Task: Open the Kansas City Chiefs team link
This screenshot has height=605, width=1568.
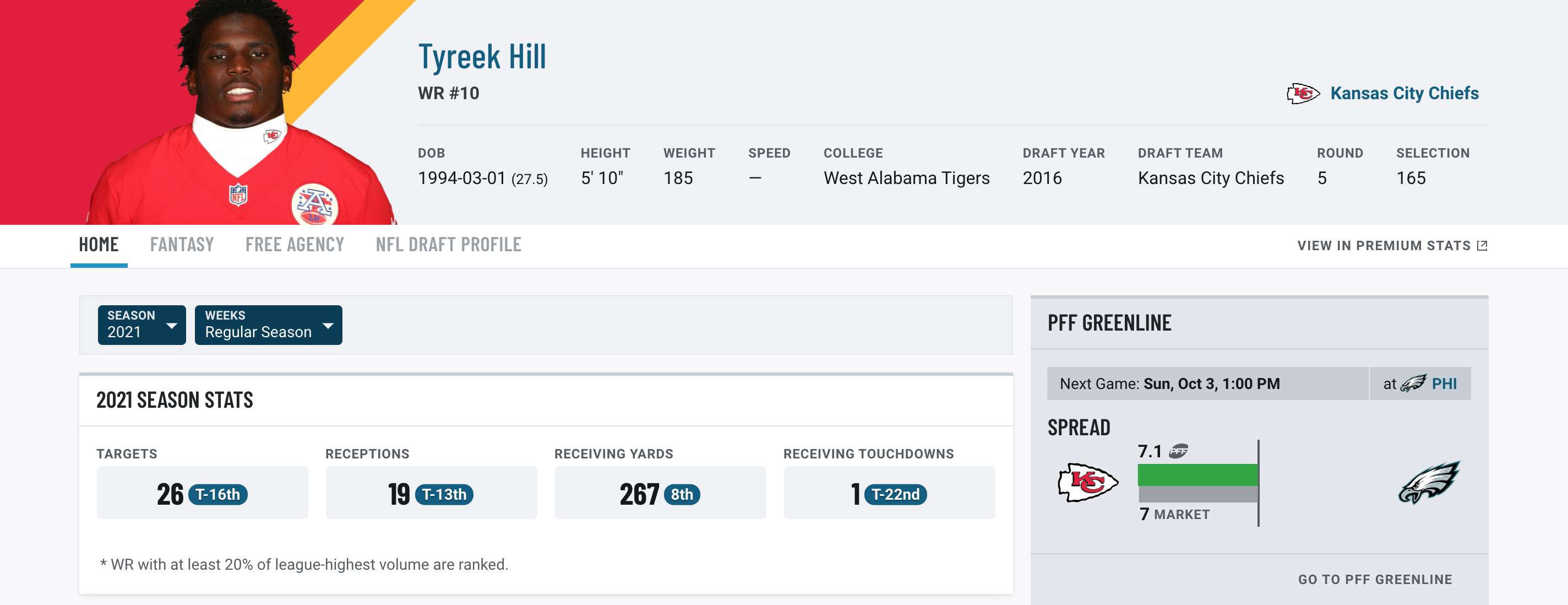Action: click(x=1404, y=93)
